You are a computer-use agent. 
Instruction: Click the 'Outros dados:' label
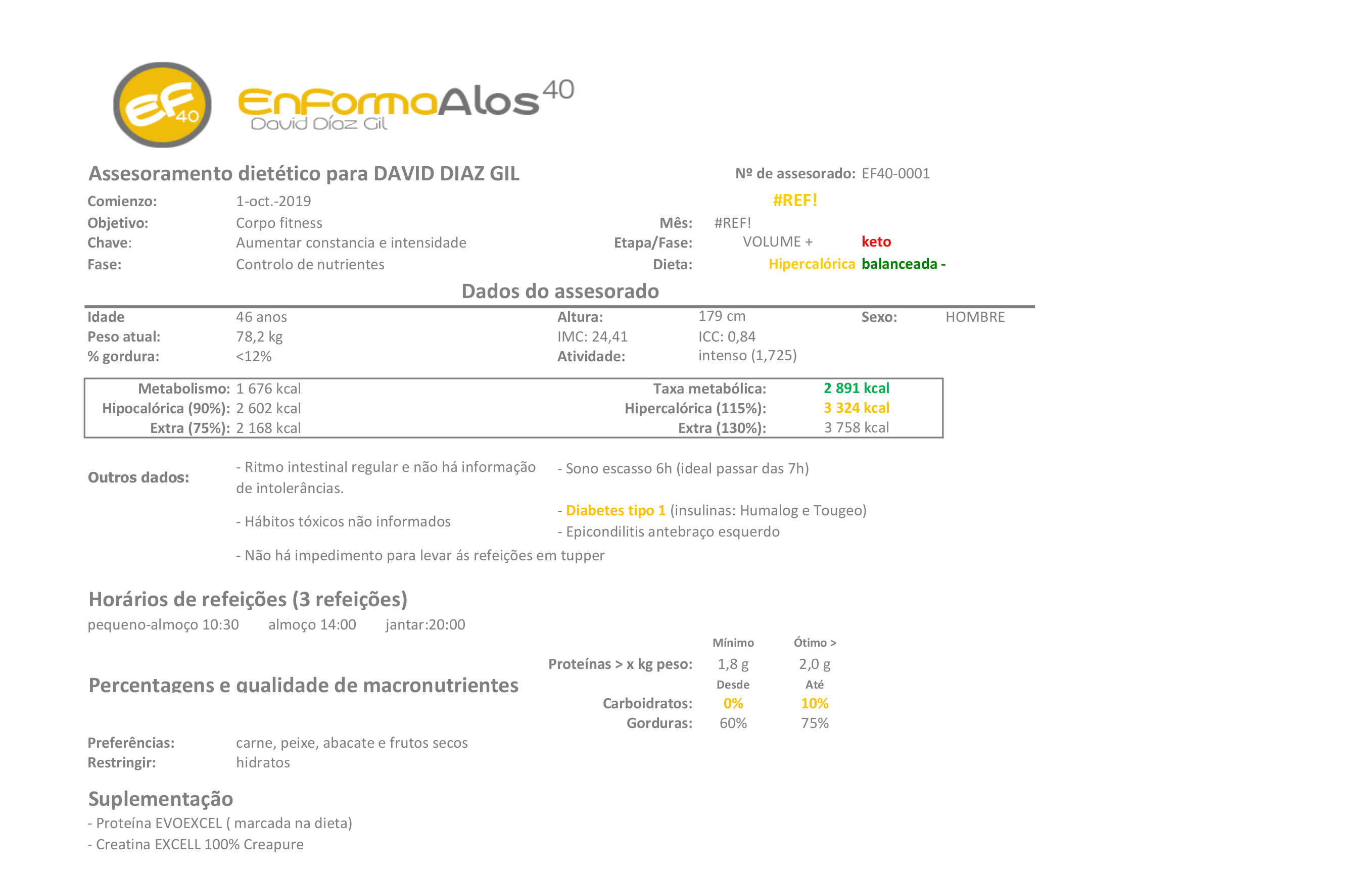click(x=138, y=477)
